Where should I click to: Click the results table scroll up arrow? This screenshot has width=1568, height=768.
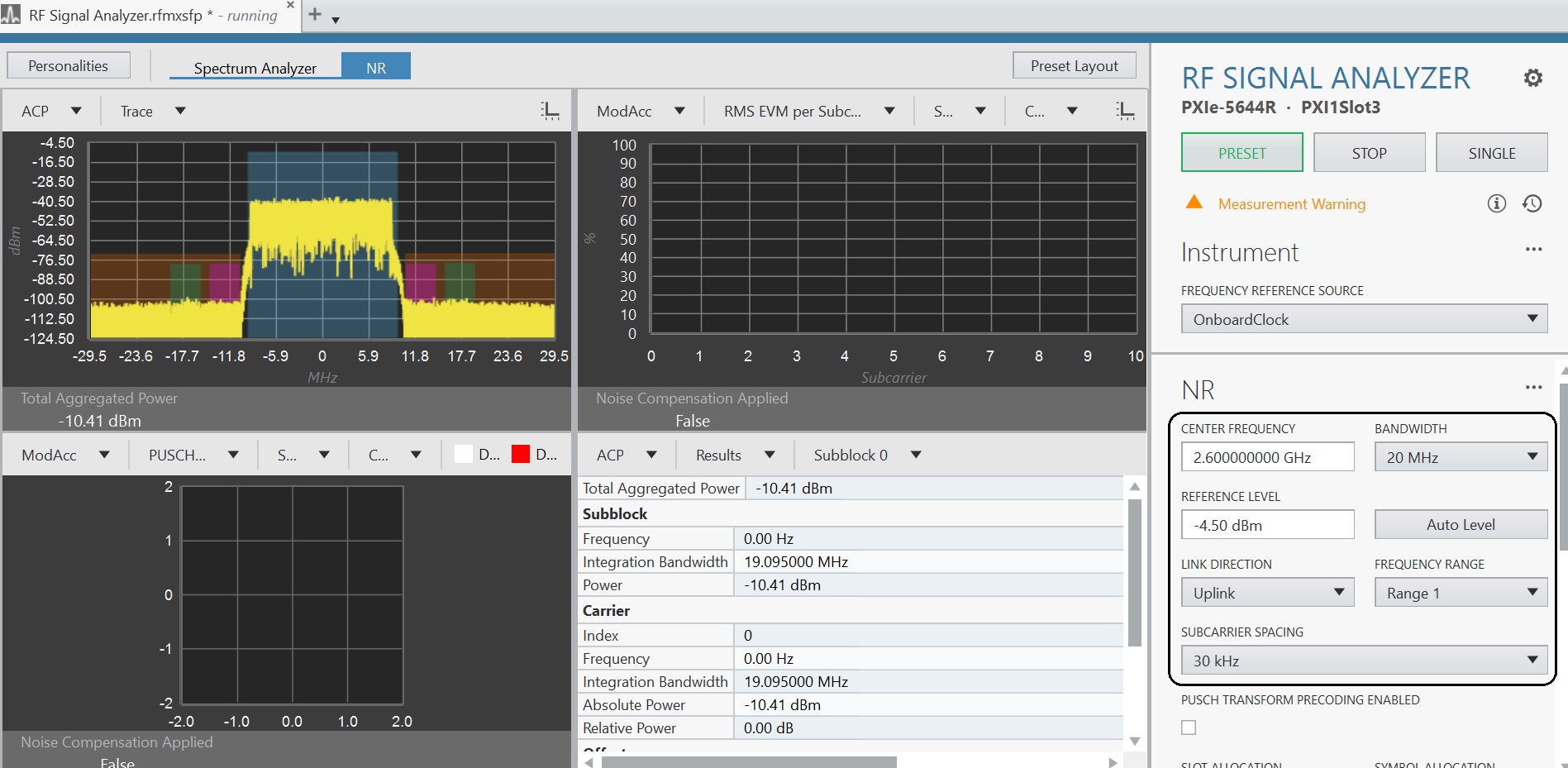tap(1135, 486)
